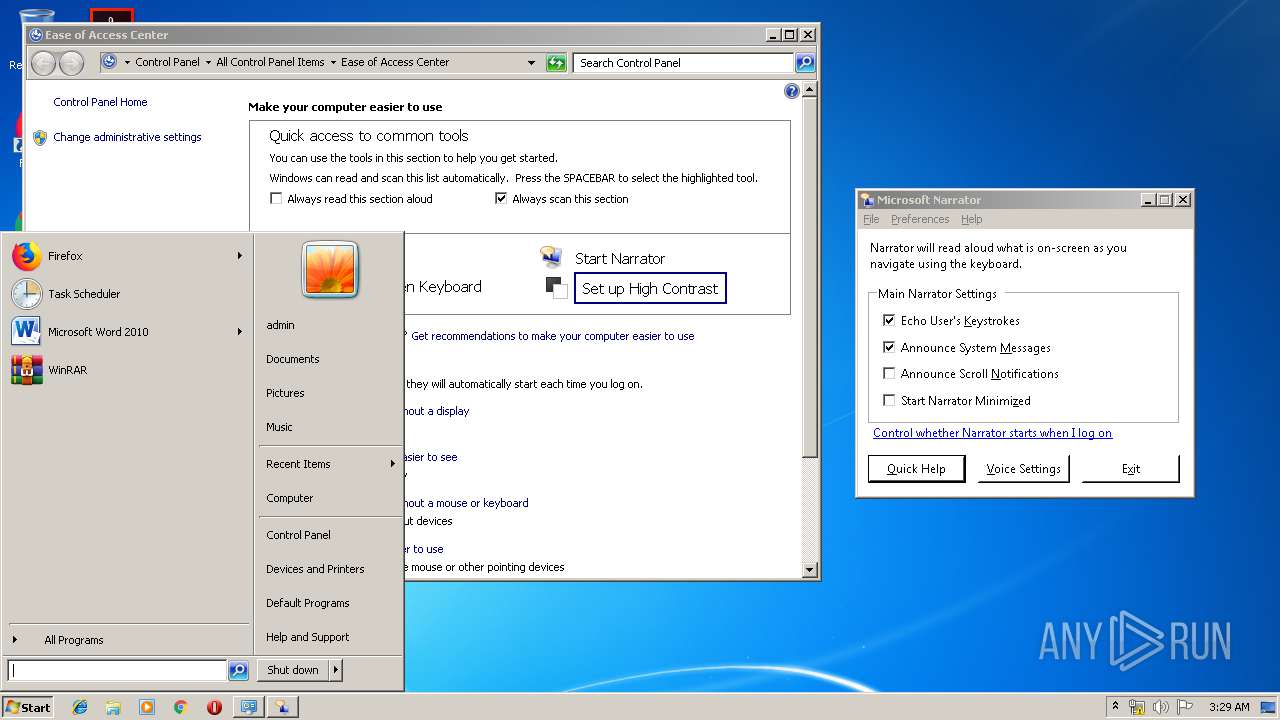
Task: Launch Task Scheduler from Start menu
Action: click(x=126, y=294)
